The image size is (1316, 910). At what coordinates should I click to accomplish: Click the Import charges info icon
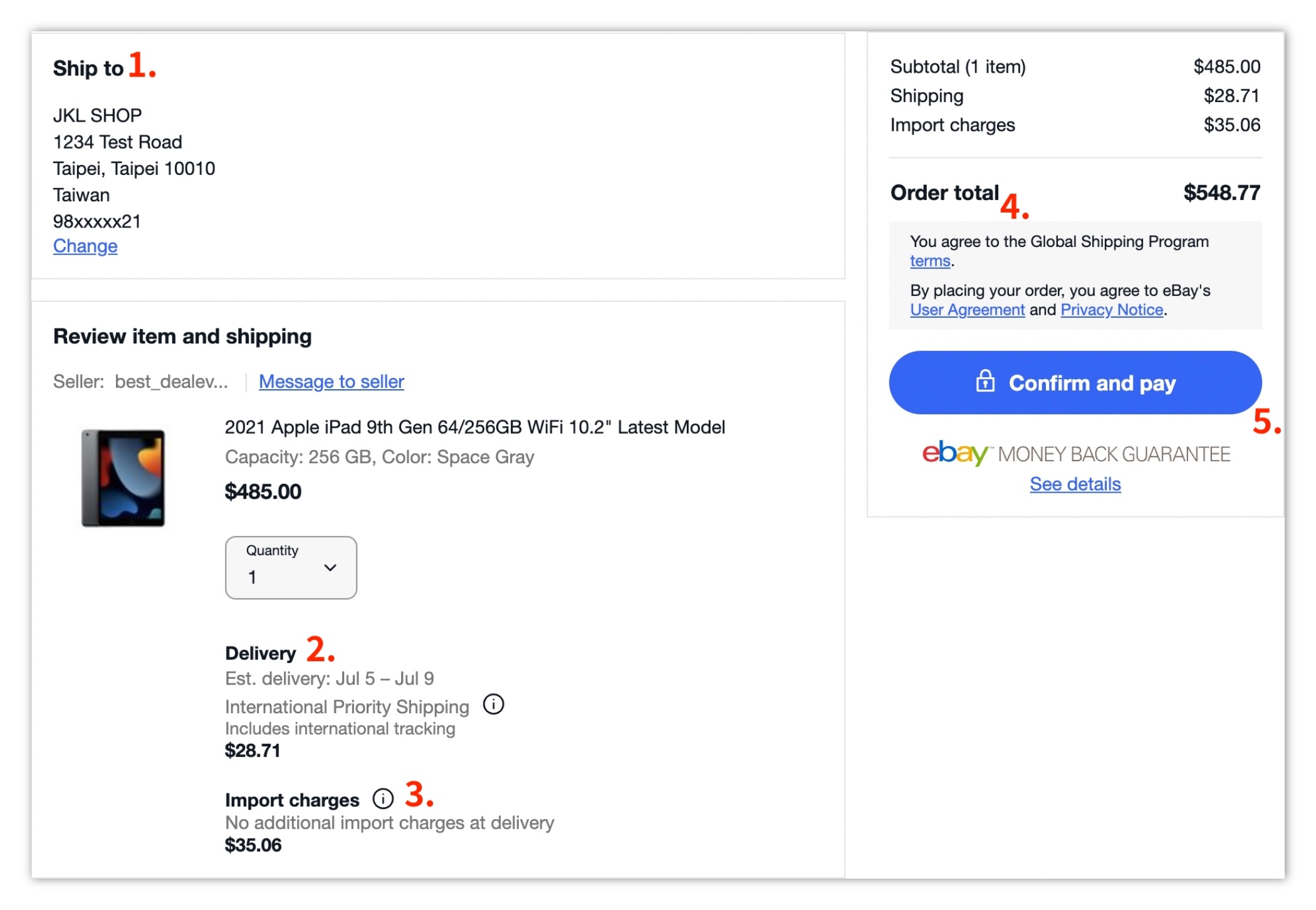(382, 798)
